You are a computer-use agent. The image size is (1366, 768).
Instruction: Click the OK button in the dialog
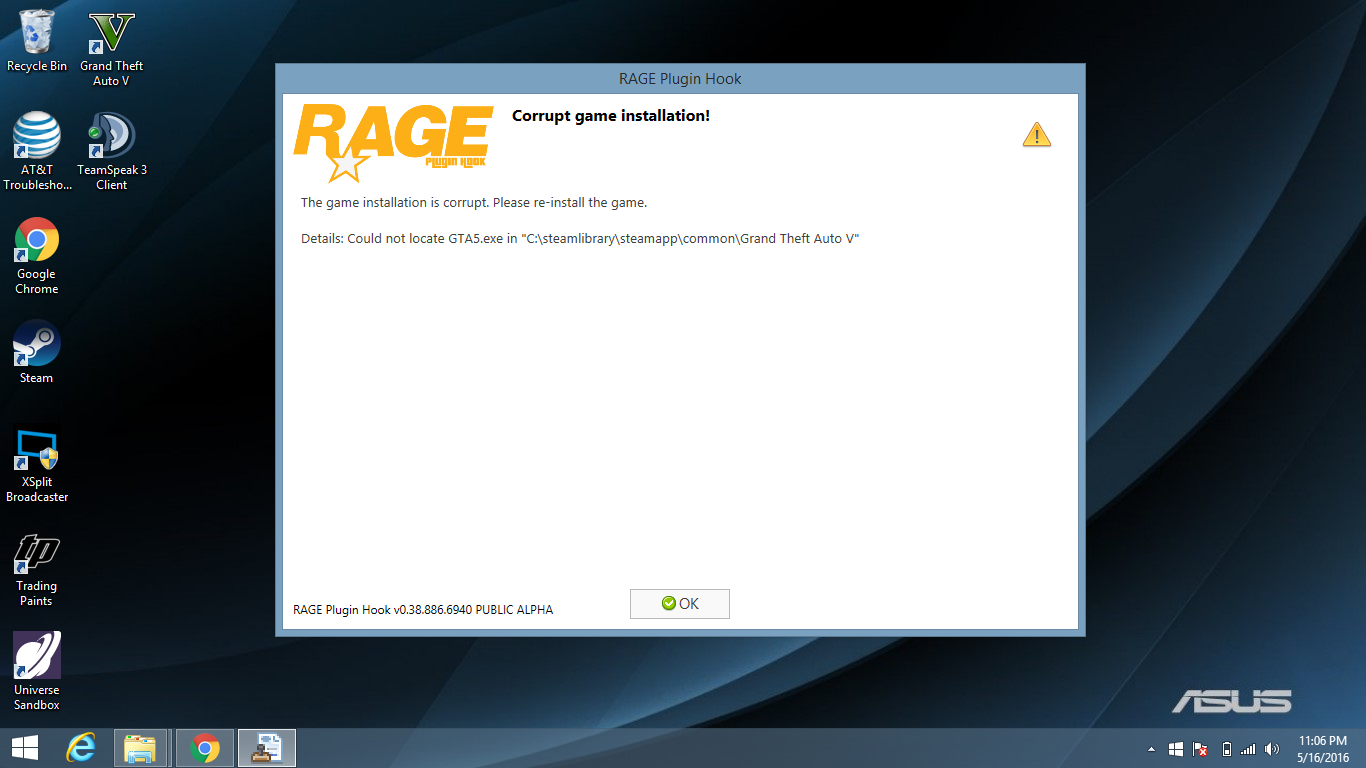click(x=680, y=604)
